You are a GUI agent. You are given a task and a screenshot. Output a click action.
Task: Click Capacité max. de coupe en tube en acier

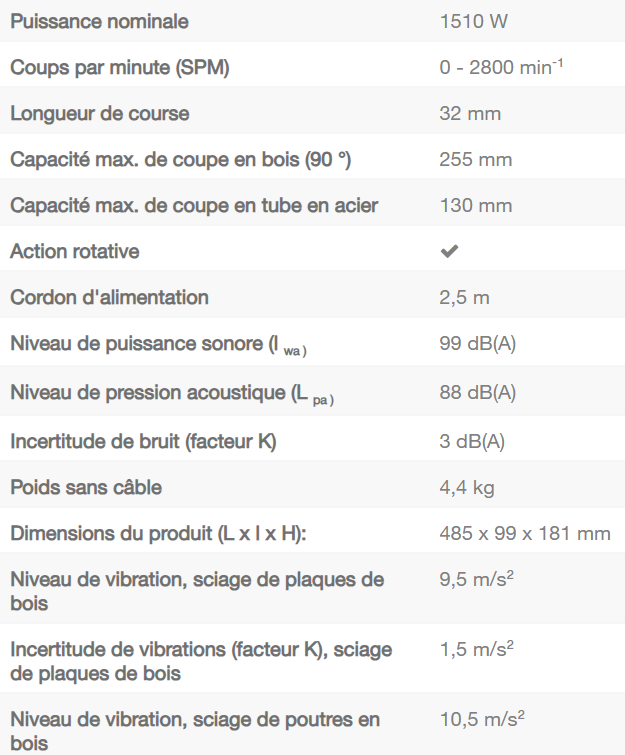tap(194, 206)
